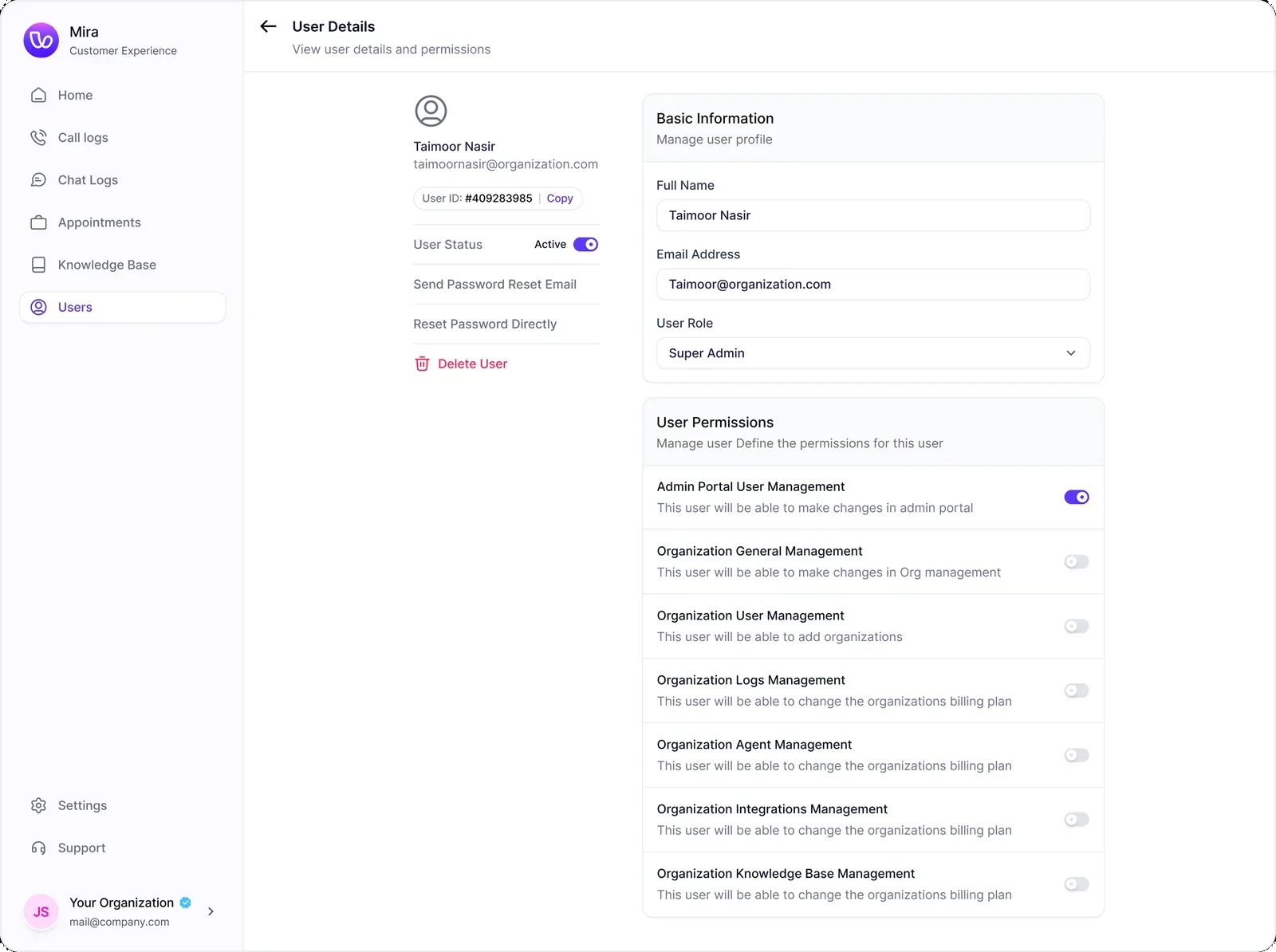Click the Call logs phone icon

pyautogui.click(x=38, y=137)
